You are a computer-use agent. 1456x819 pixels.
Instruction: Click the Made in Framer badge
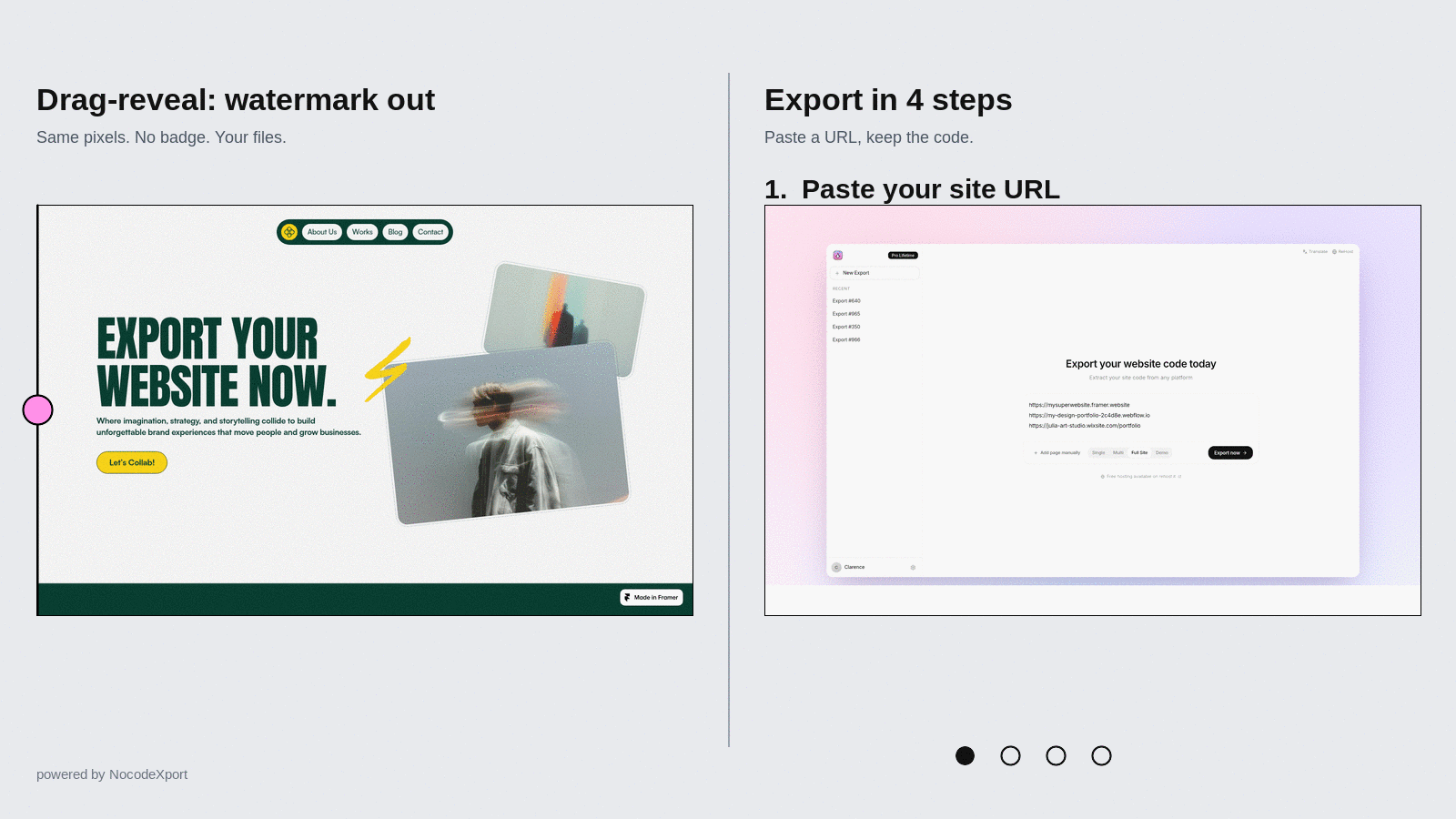tap(652, 597)
